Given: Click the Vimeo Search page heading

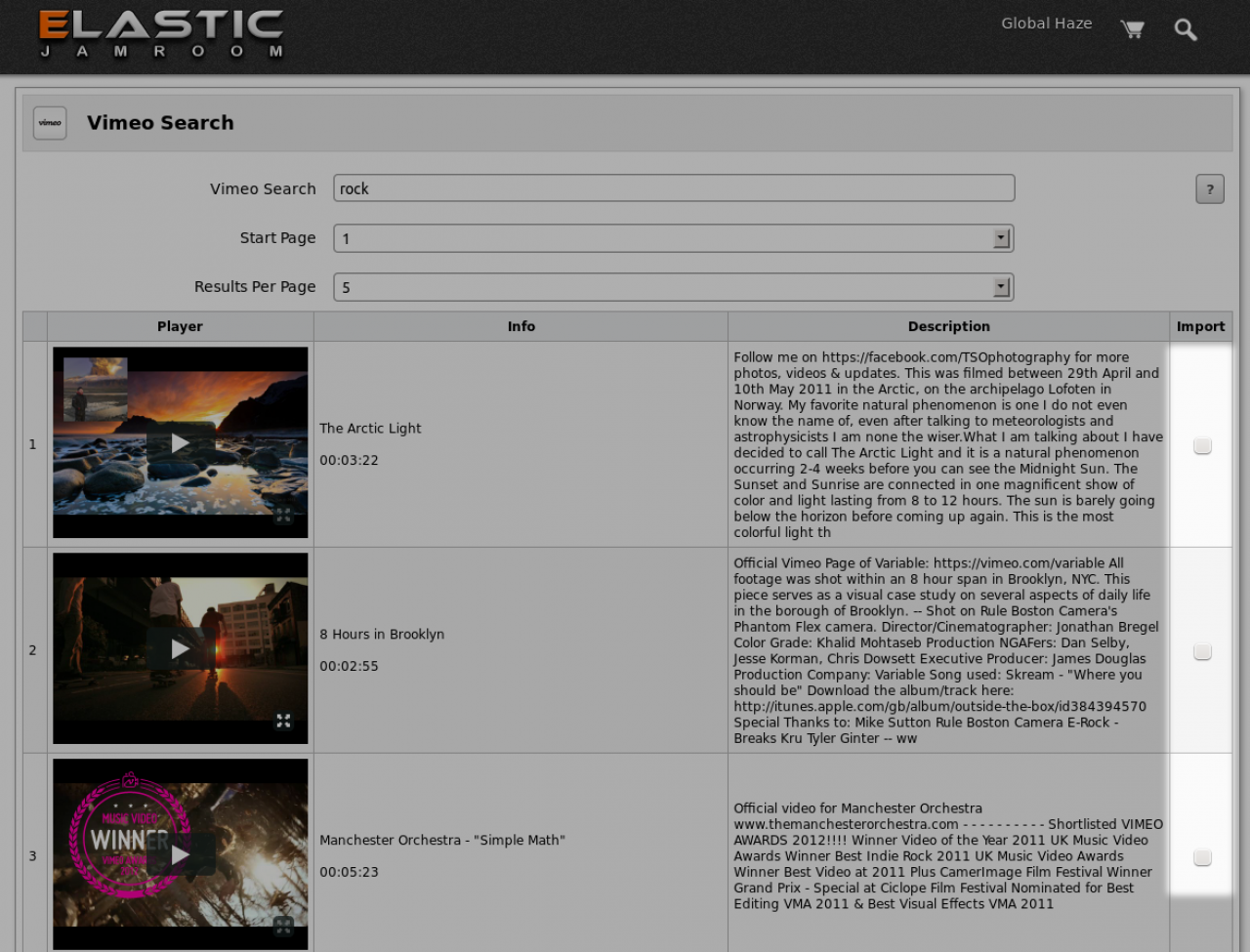Looking at the screenshot, I should coord(160,123).
